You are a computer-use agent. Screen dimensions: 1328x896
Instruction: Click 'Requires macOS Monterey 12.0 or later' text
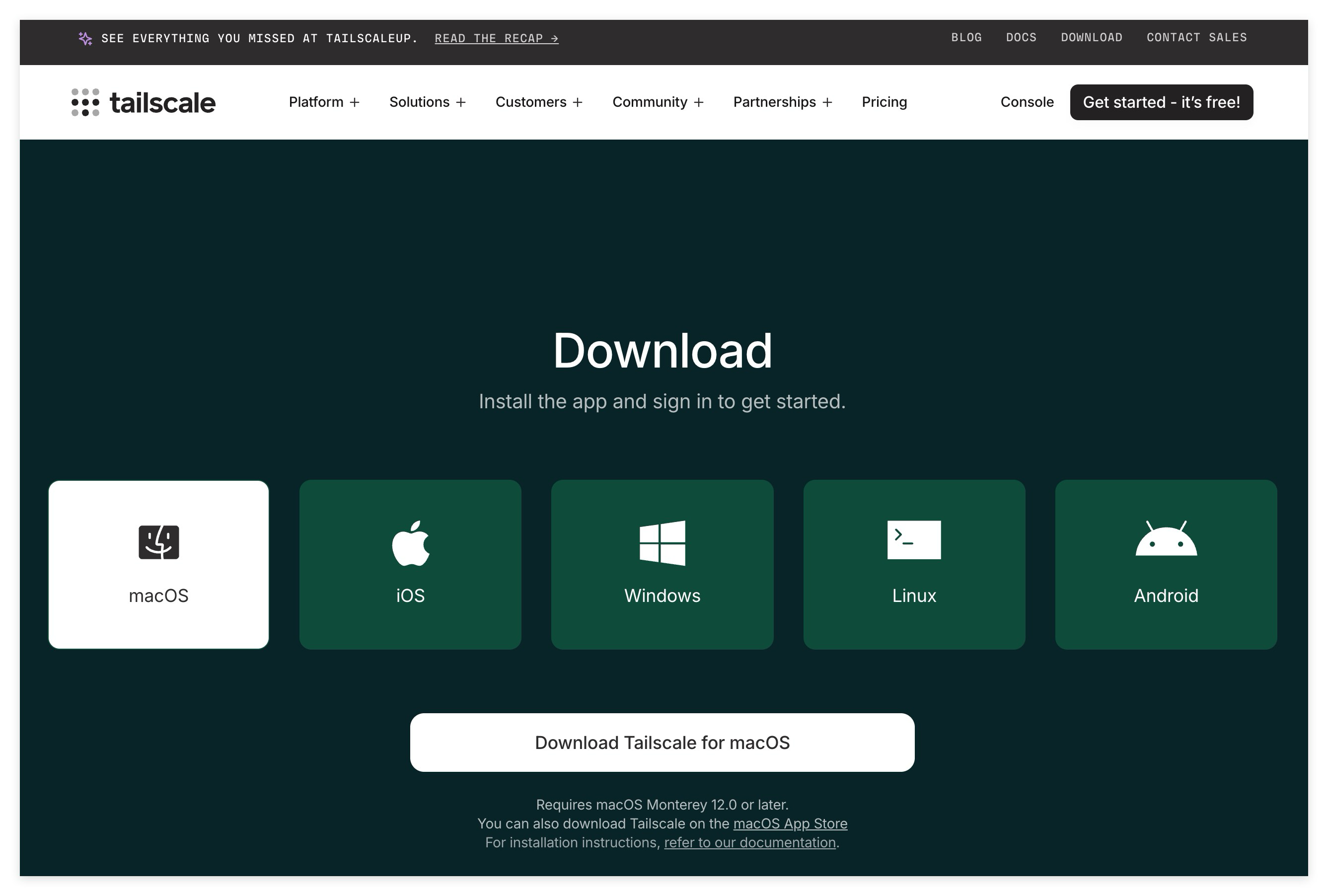pos(663,805)
